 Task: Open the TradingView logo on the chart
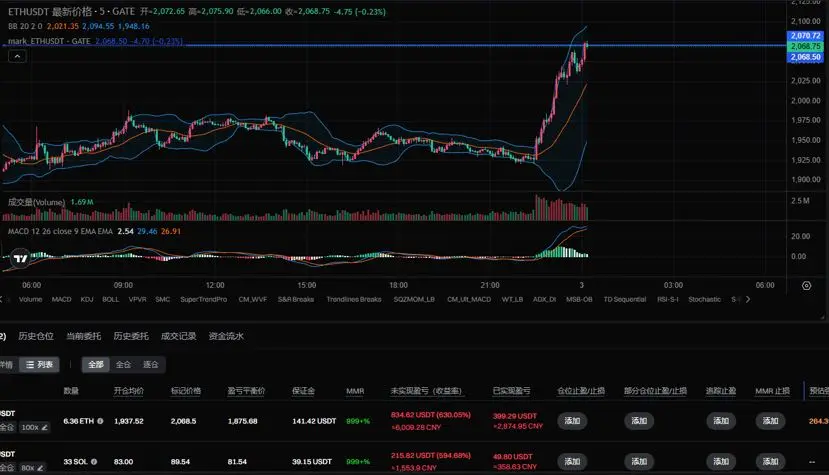(21, 259)
